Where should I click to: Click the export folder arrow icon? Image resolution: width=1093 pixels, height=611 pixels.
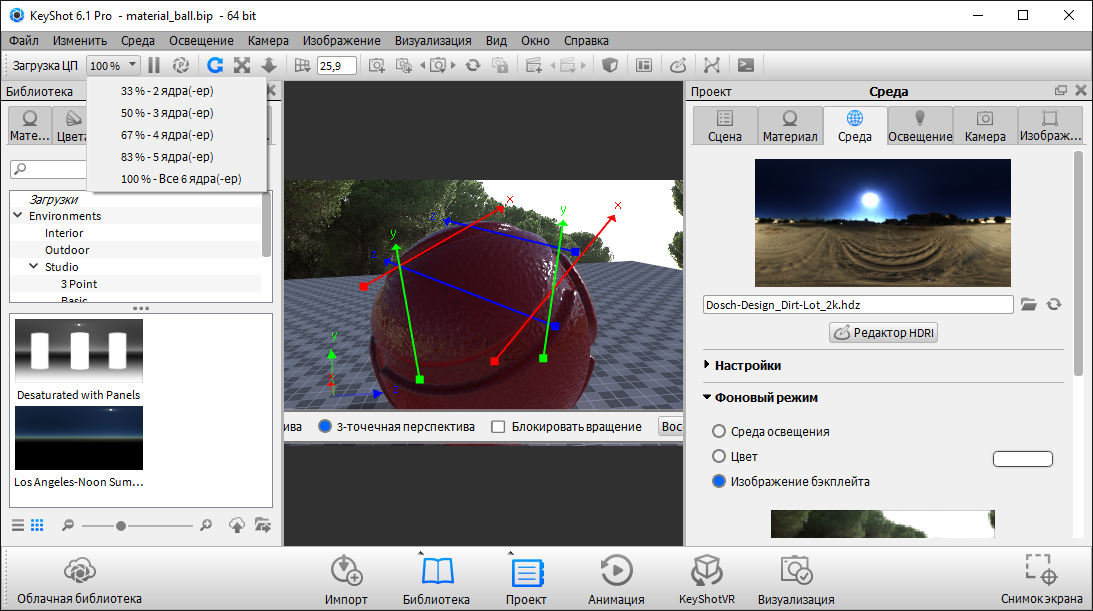[x=263, y=525]
